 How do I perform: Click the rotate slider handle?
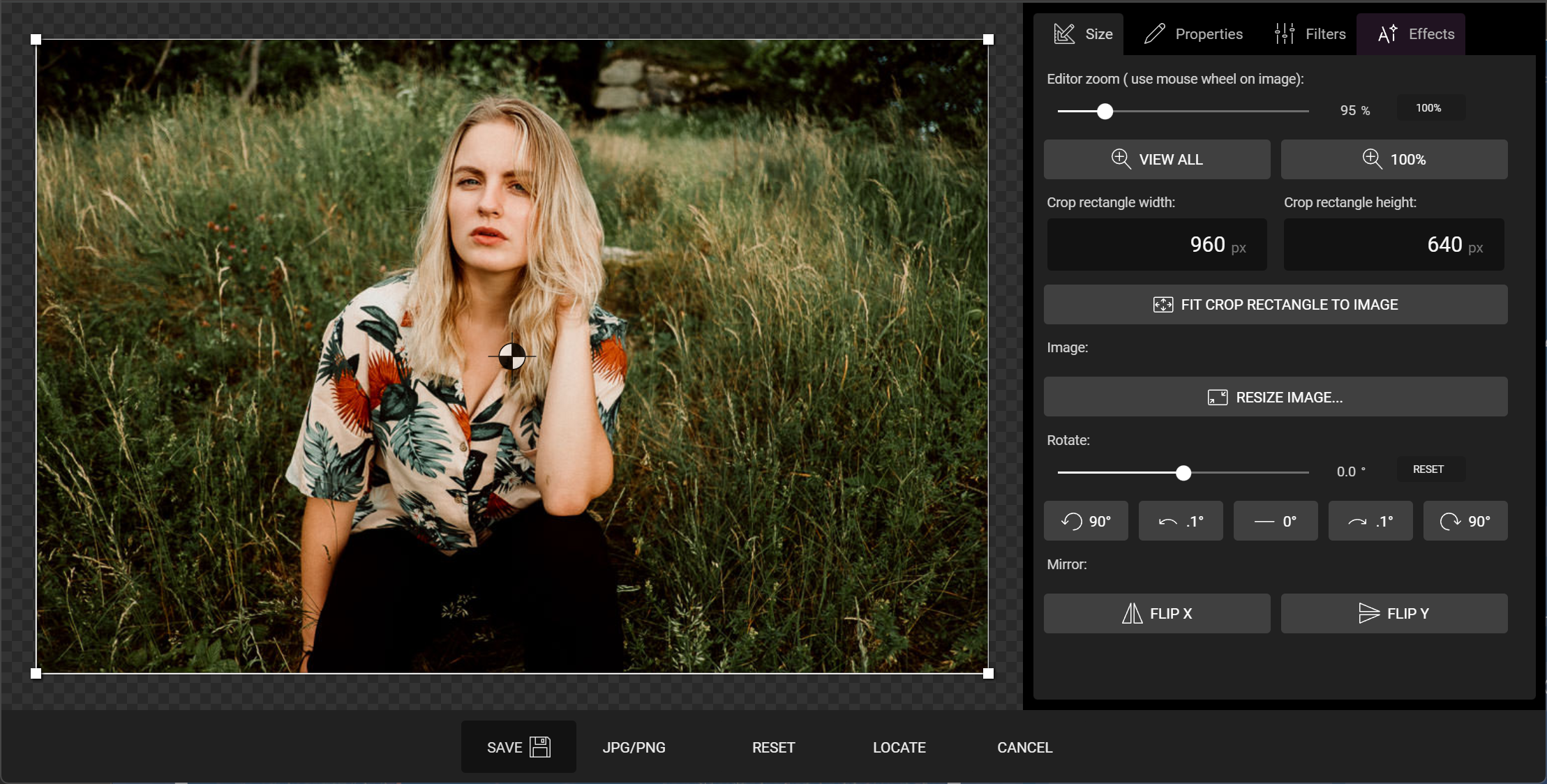(1183, 474)
